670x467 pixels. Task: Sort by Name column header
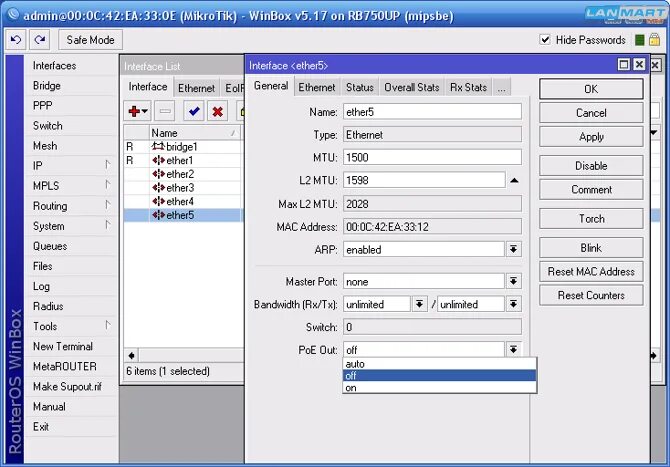pos(195,132)
